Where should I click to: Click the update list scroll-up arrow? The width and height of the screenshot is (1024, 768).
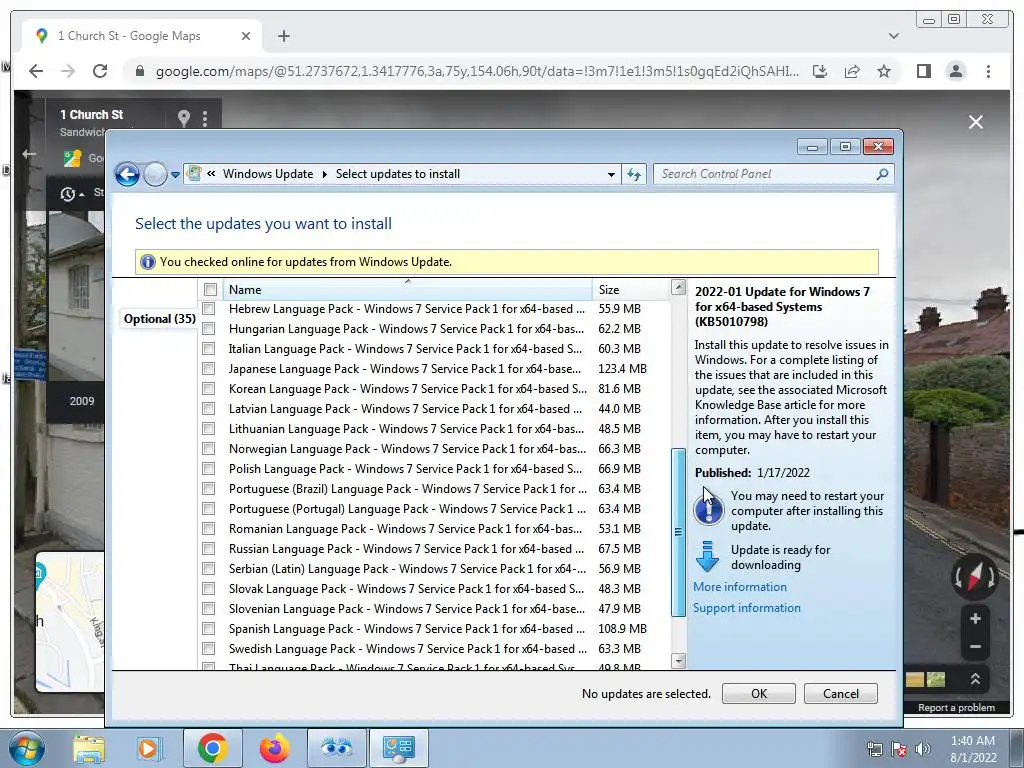[678, 287]
